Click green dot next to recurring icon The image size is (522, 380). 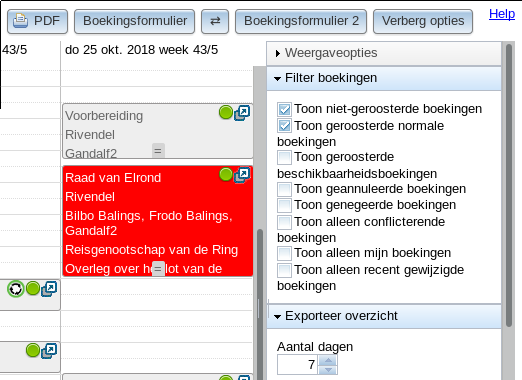[33, 288]
